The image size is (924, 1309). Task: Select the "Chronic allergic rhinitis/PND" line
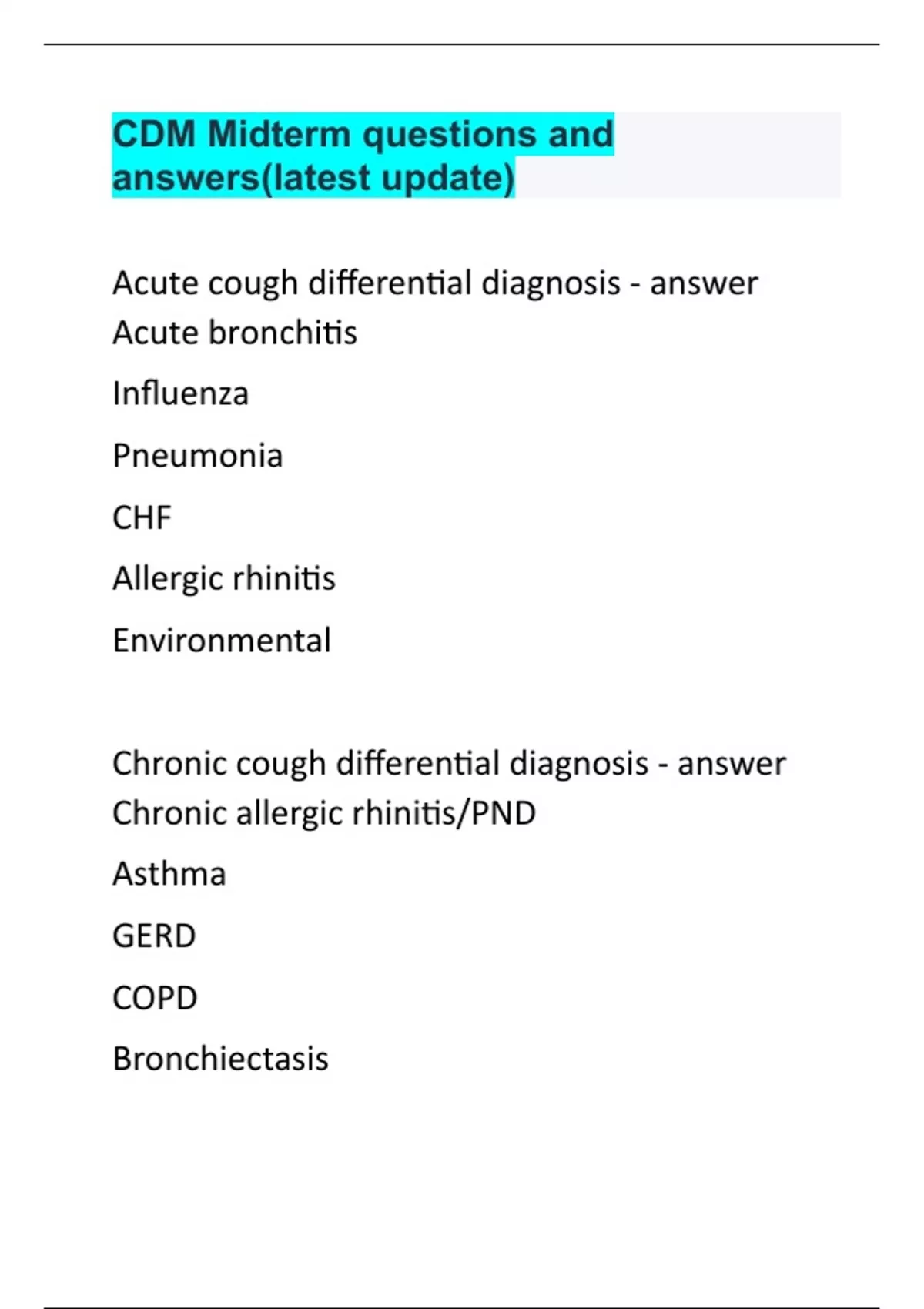(323, 813)
